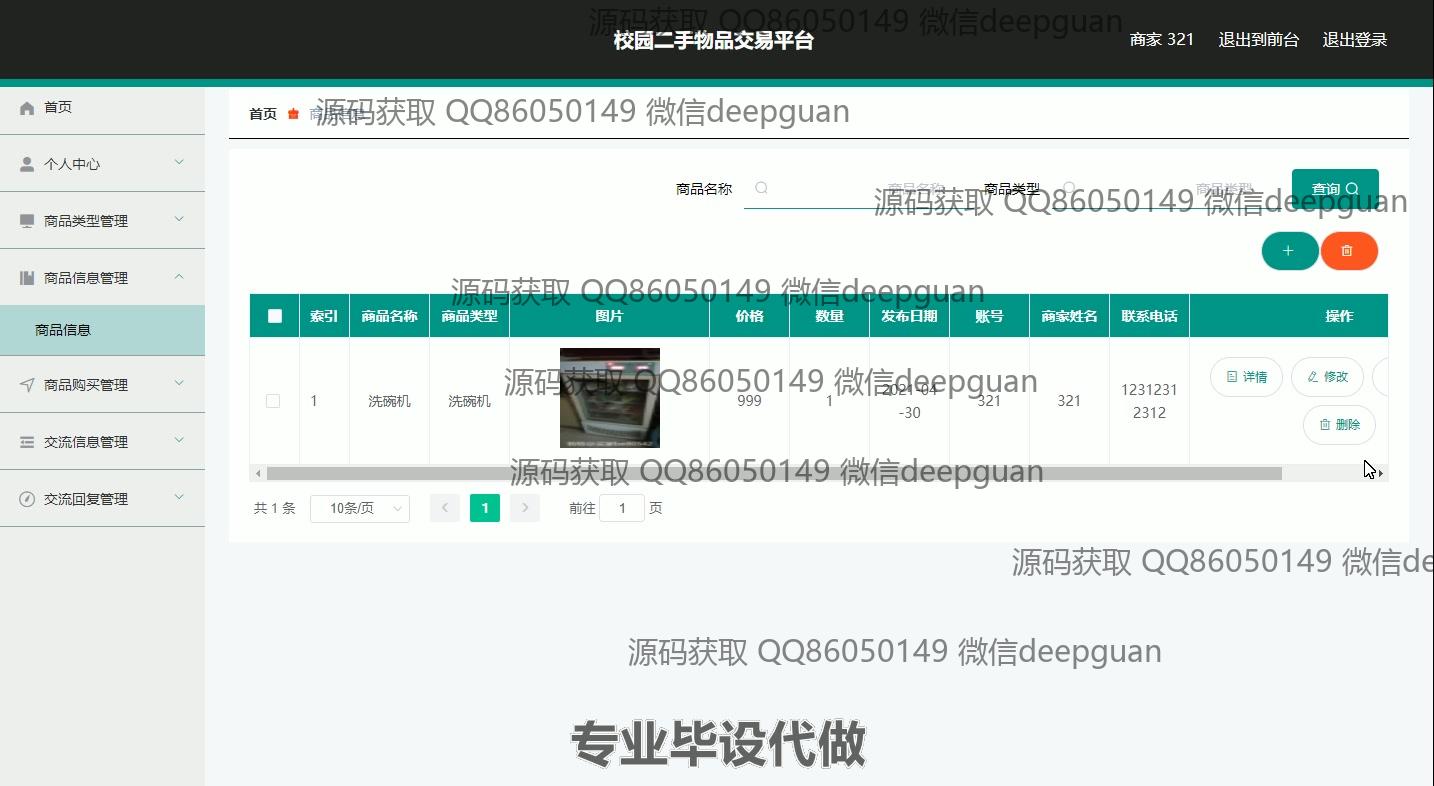Click the icon beside 商品信息管理
The width and height of the screenshot is (1434, 786).
pos(27,278)
